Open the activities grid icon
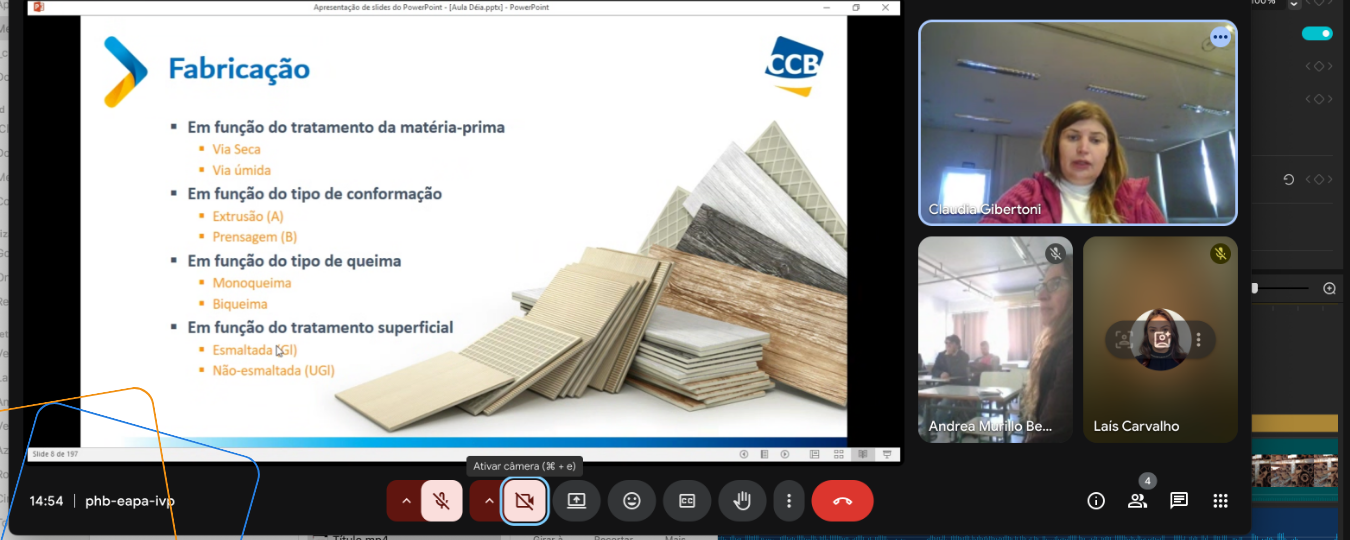Screen dimensions: 1350x540 (1220, 501)
